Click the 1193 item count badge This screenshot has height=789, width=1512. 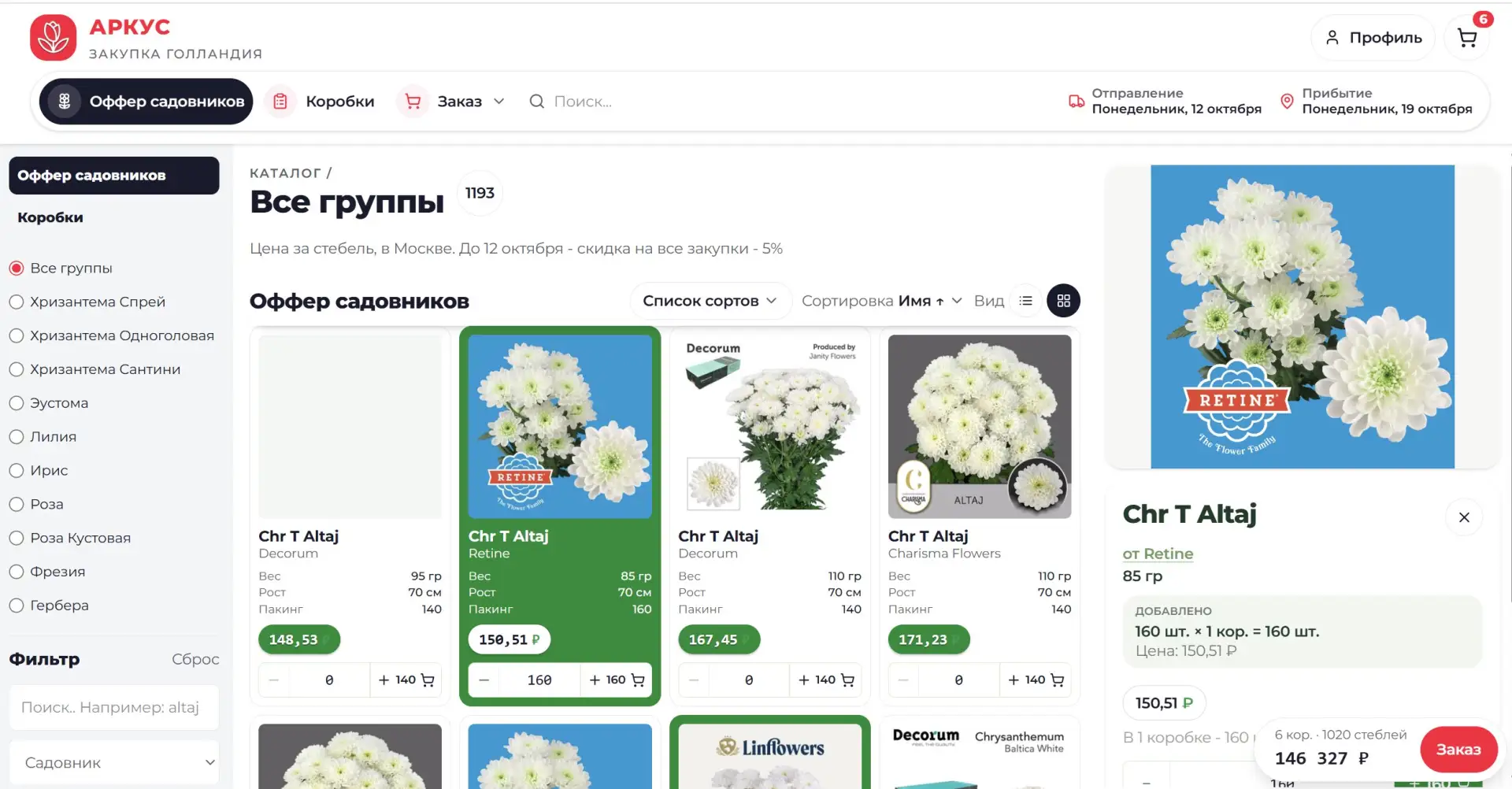pyautogui.click(x=480, y=194)
